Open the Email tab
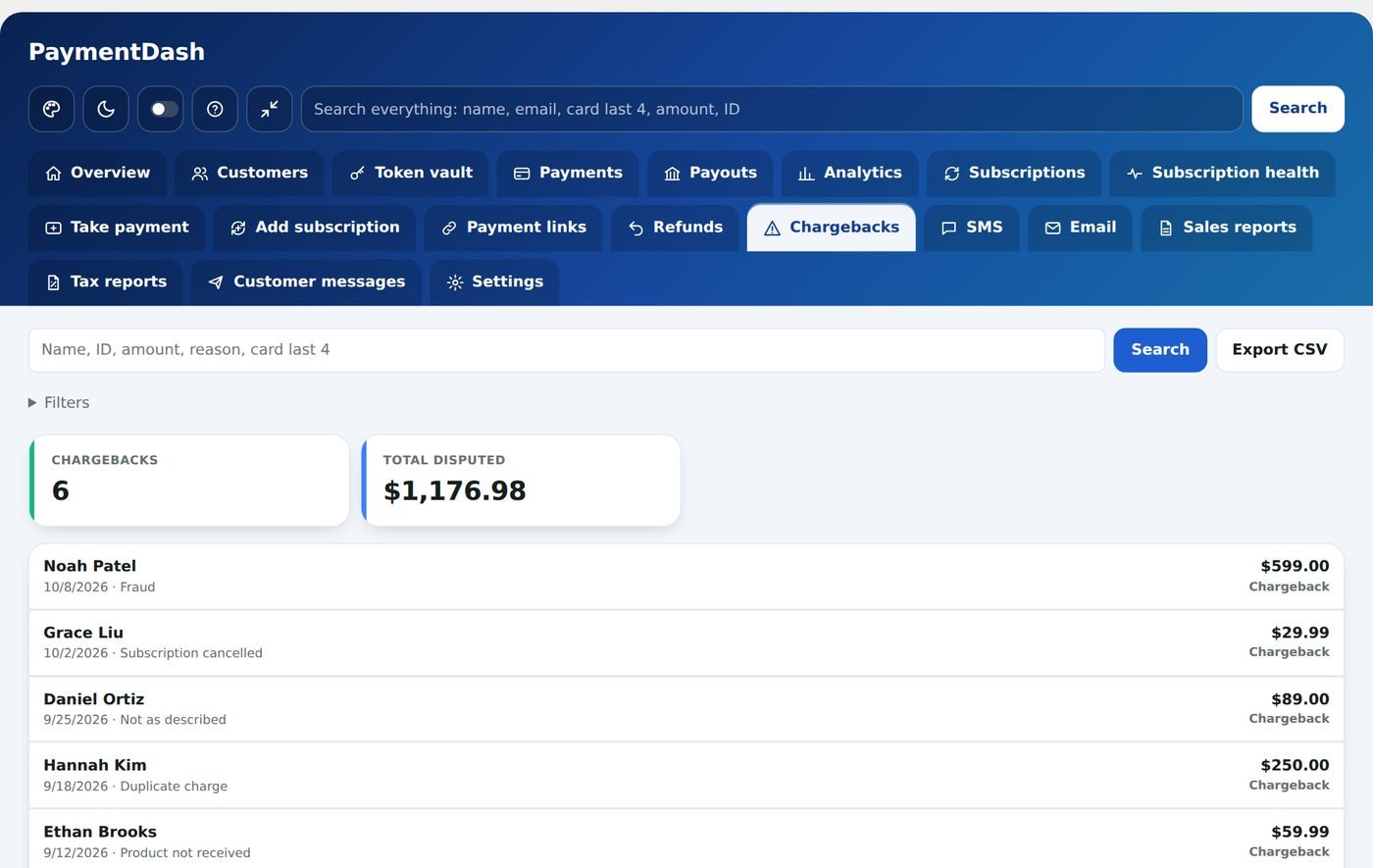This screenshot has width=1373, height=868. [x=1080, y=228]
